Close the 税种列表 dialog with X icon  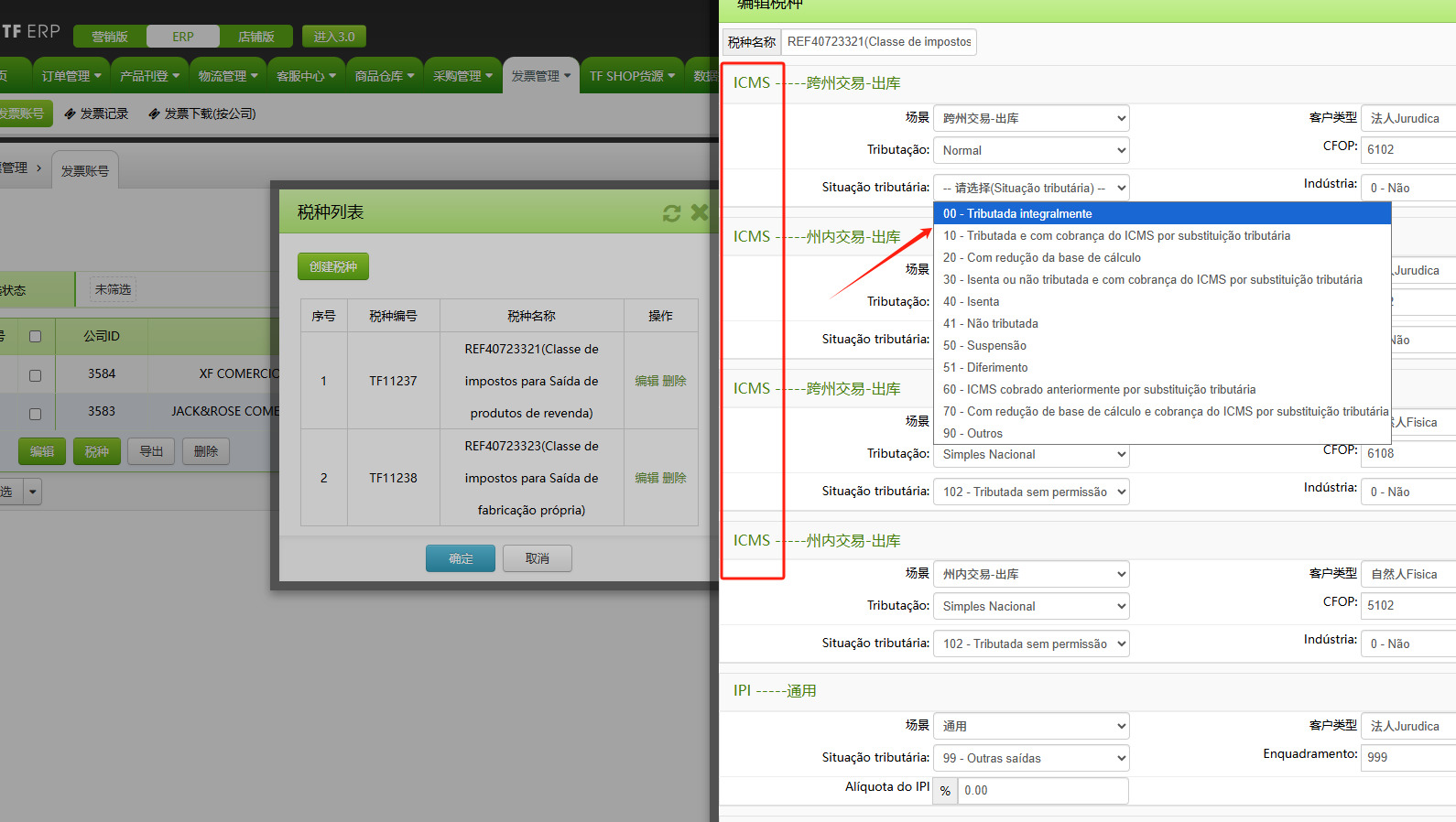pos(700,212)
